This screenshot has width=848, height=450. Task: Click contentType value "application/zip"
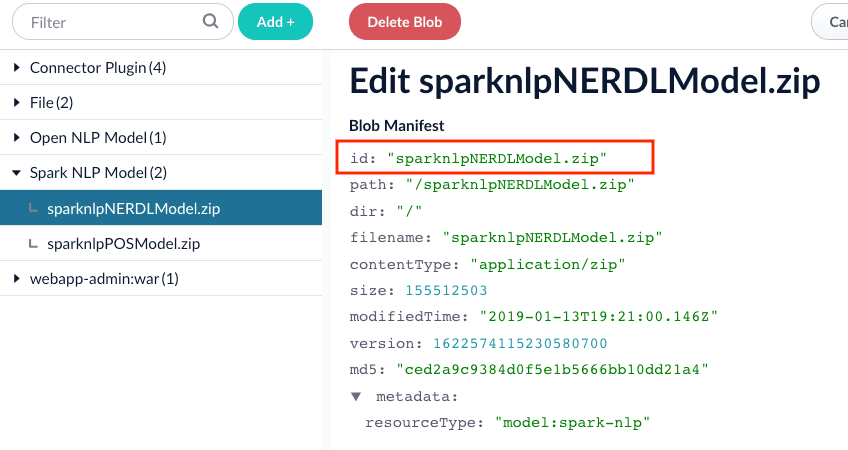pos(548,264)
